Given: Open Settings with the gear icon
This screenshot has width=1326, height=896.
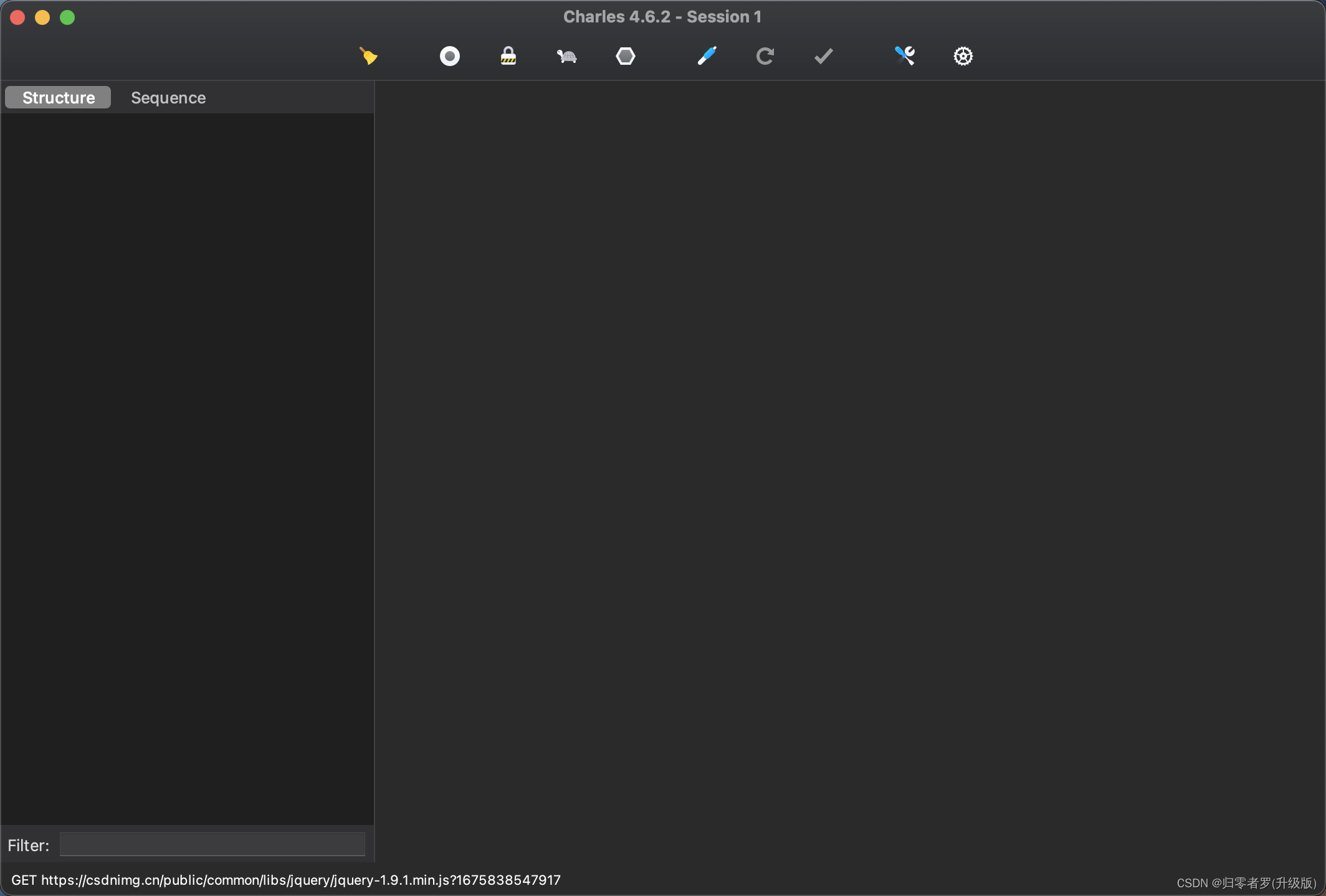Looking at the screenshot, I should tap(963, 56).
